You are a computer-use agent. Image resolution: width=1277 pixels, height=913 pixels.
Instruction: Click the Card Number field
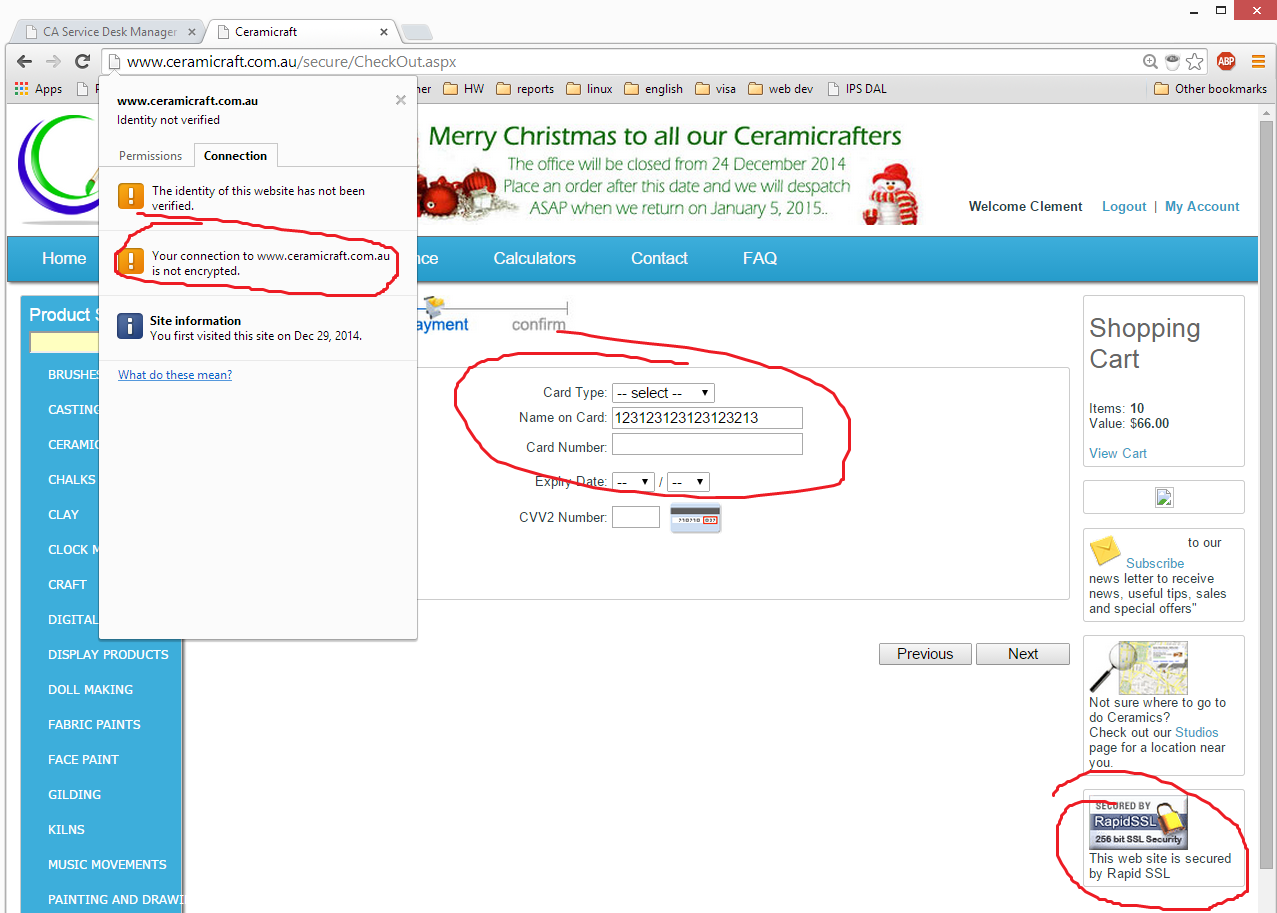tap(707, 444)
